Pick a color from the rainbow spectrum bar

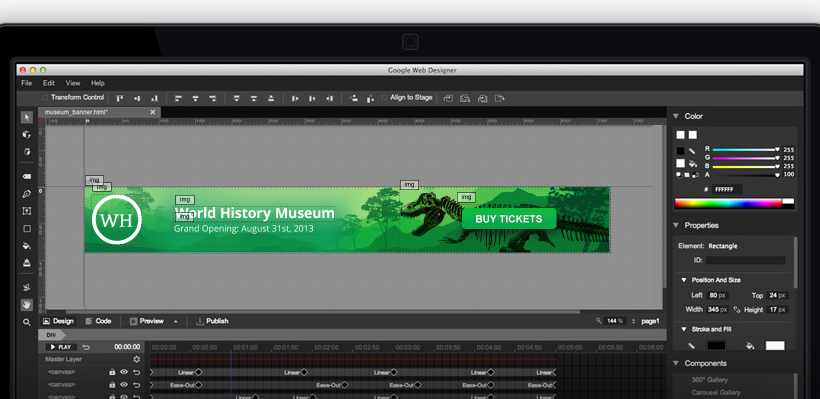(x=728, y=203)
